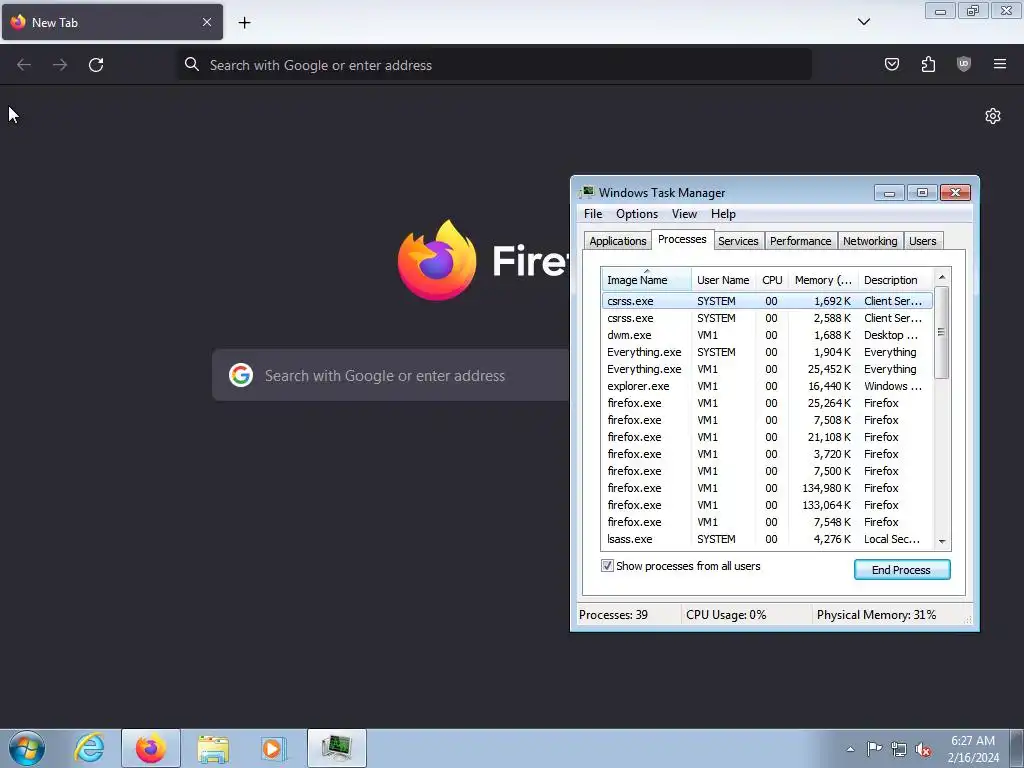Select the New Tab browser tab
The image size is (1024, 768).
coord(112,22)
